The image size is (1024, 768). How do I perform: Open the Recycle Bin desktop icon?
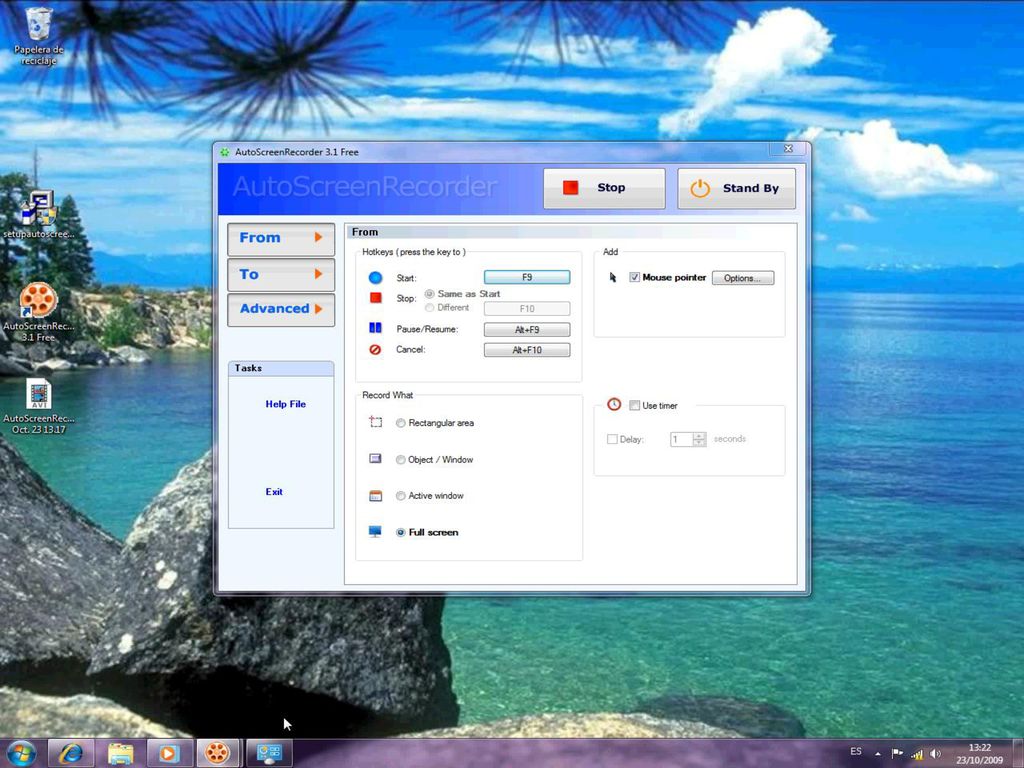(x=39, y=36)
